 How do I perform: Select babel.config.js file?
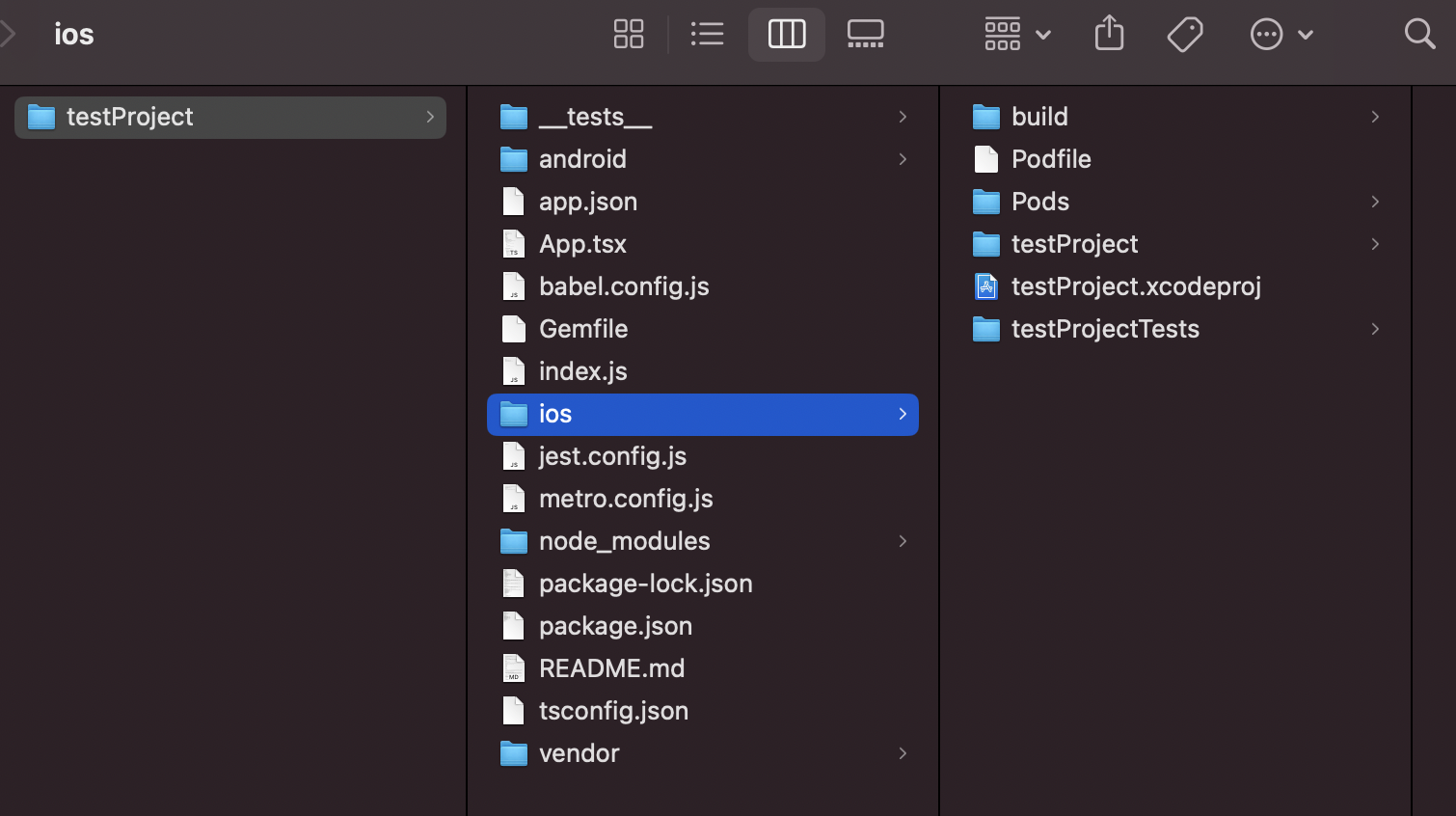[x=703, y=287]
